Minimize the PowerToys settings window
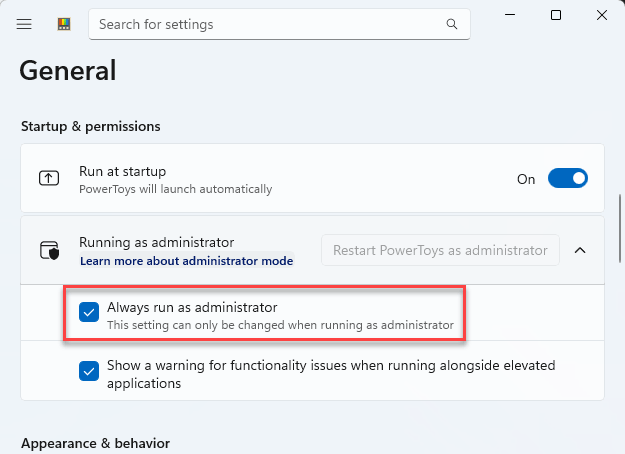625x454 pixels. 510,15
